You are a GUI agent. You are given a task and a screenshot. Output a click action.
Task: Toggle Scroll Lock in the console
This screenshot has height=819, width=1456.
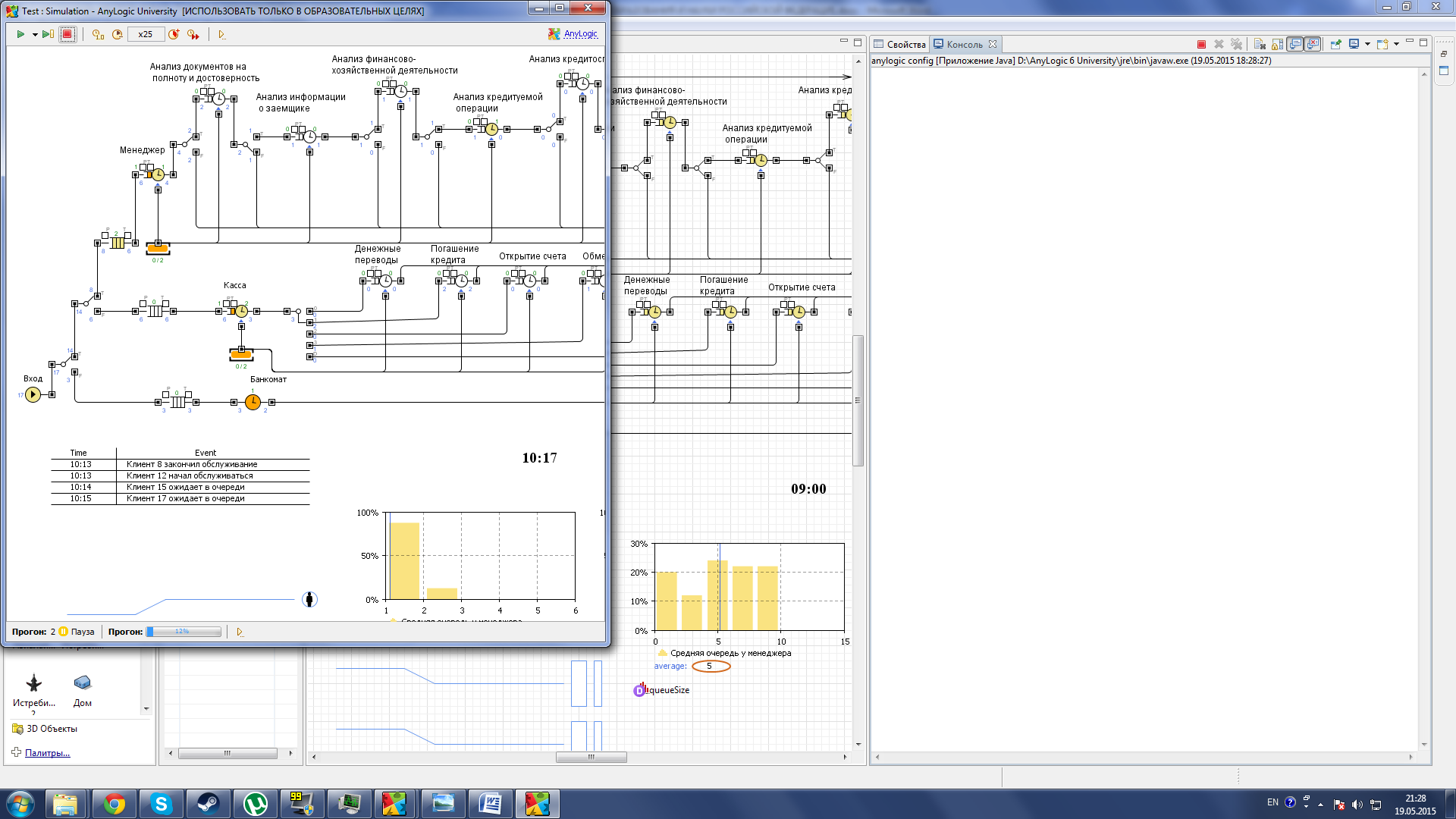click(x=1277, y=44)
